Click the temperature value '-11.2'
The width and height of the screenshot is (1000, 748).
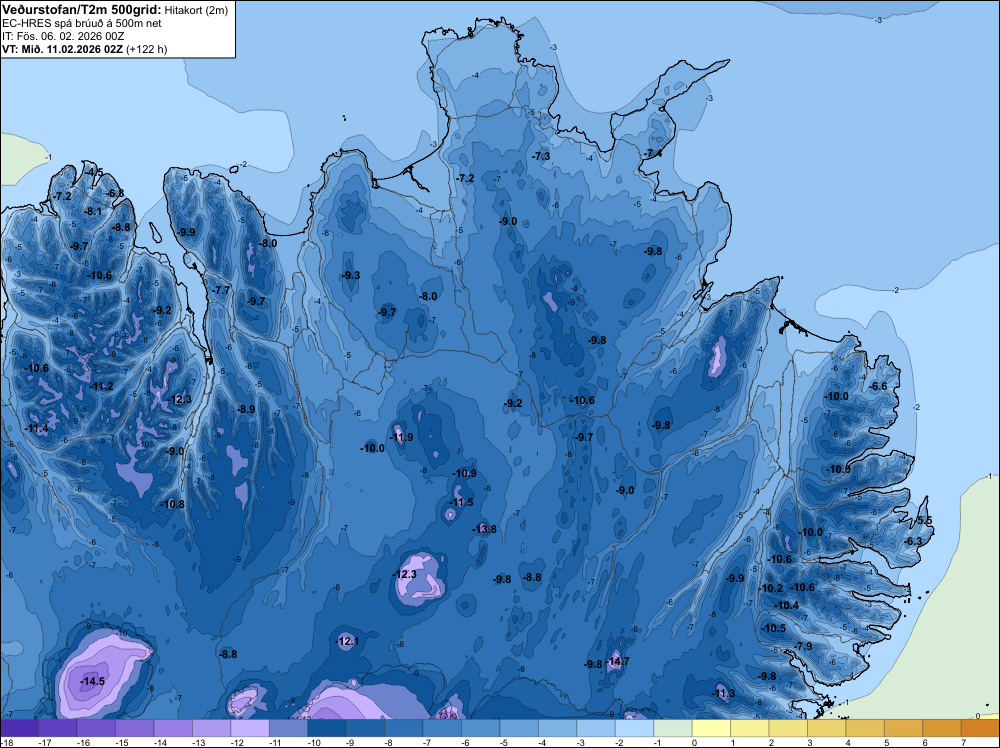tap(101, 386)
